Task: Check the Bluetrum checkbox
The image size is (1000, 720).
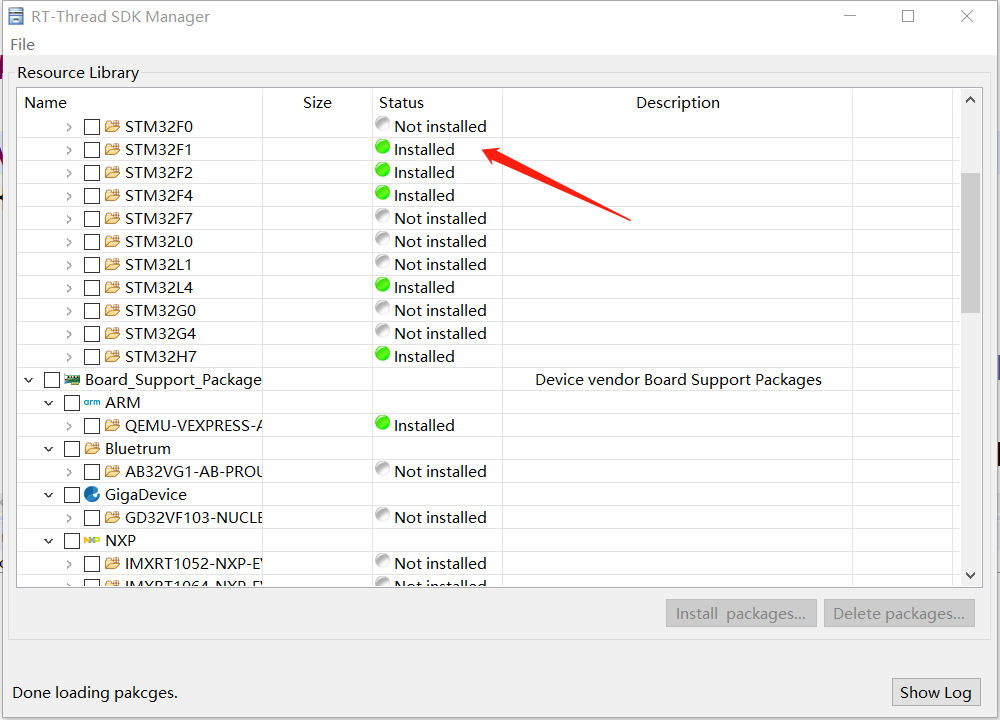Action: point(72,449)
